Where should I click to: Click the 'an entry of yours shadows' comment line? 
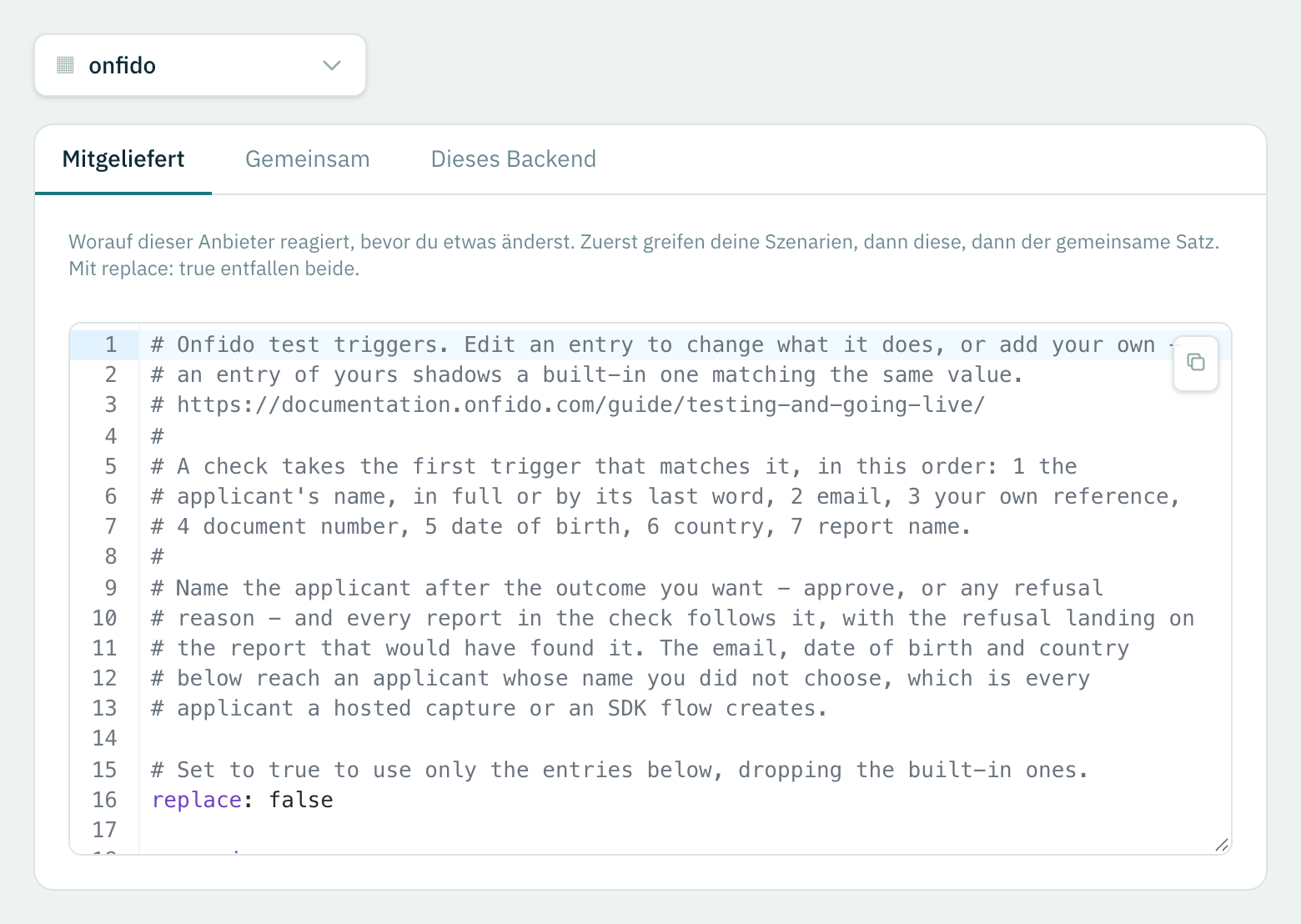click(x=587, y=375)
